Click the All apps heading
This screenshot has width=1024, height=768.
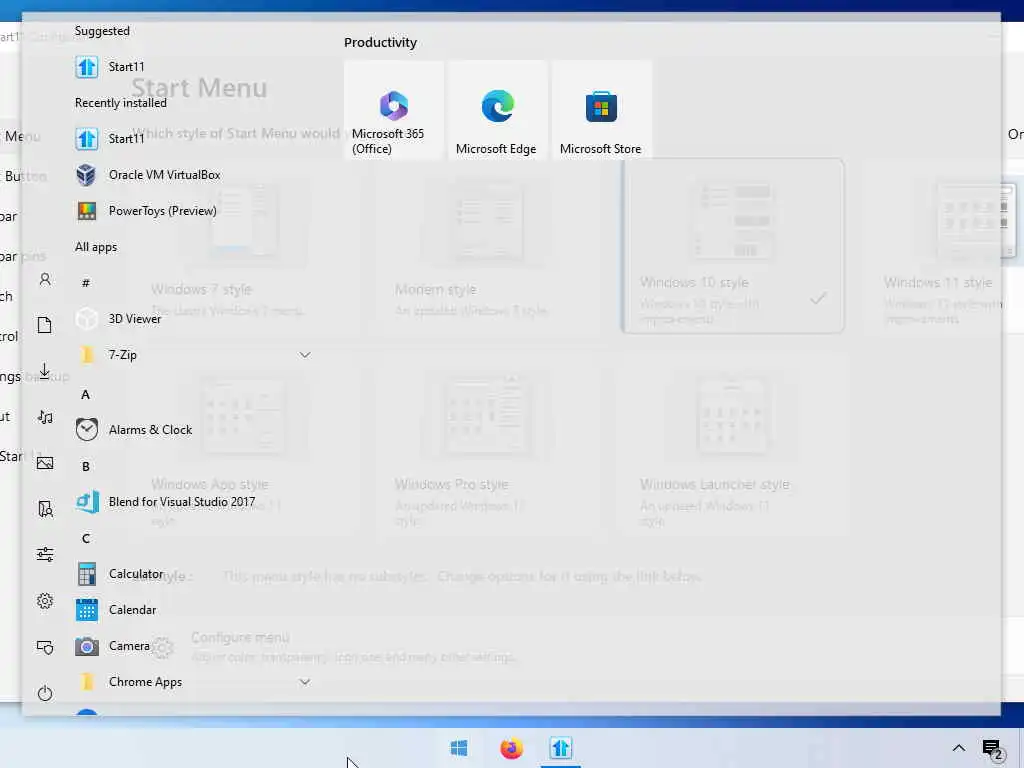tap(96, 247)
